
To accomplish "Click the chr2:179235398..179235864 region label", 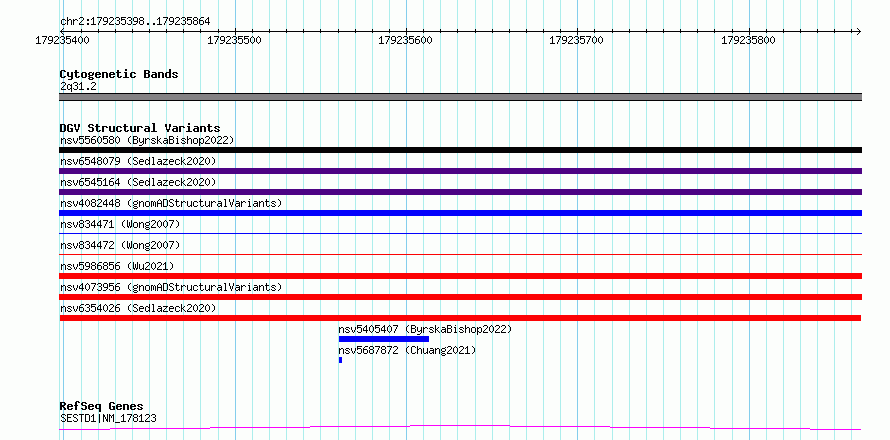I will pyautogui.click(x=135, y=22).
